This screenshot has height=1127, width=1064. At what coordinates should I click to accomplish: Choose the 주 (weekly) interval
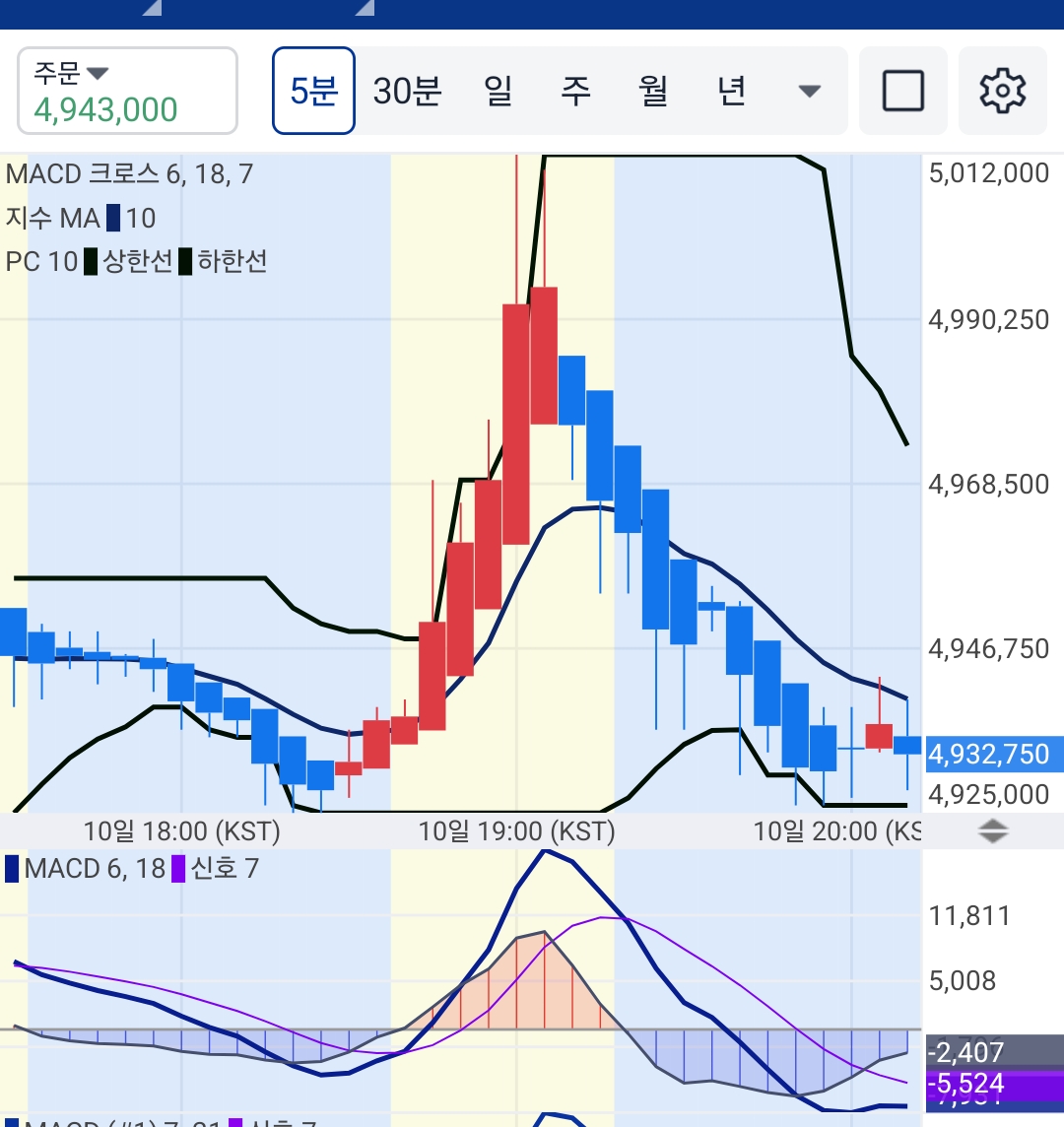tap(575, 91)
